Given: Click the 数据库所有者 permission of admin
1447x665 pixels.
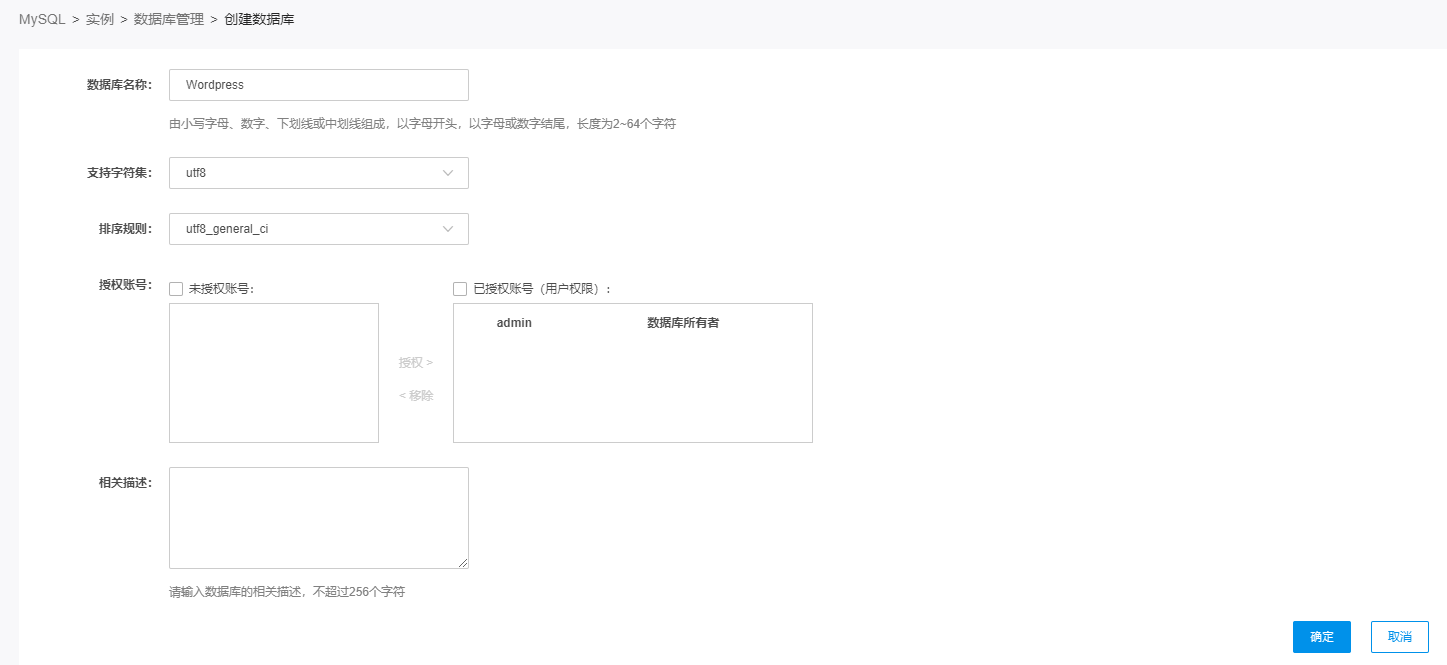Looking at the screenshot, I should click(x=683, y=323).
